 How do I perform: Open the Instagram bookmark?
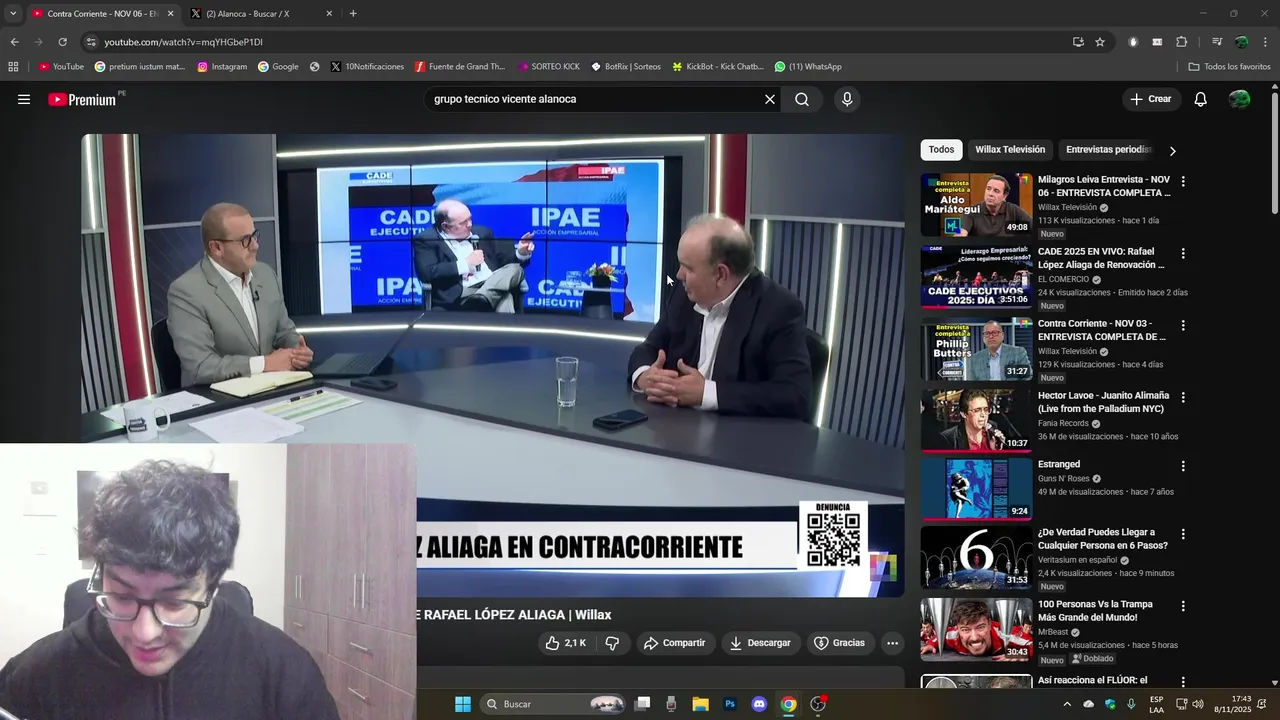click(222, 67)
